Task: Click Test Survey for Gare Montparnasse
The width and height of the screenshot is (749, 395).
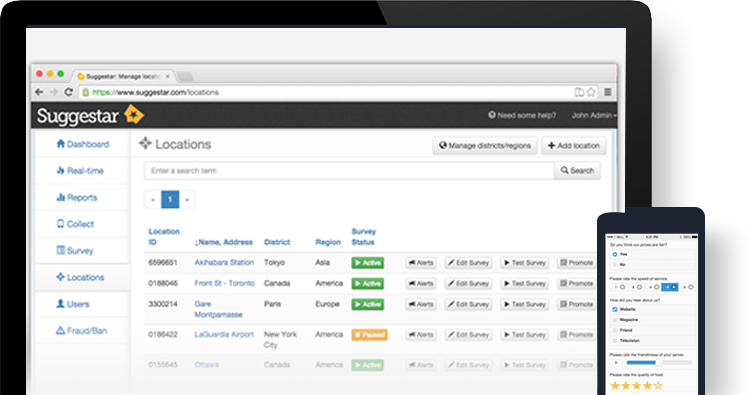Action: click(x=524, y=304)
